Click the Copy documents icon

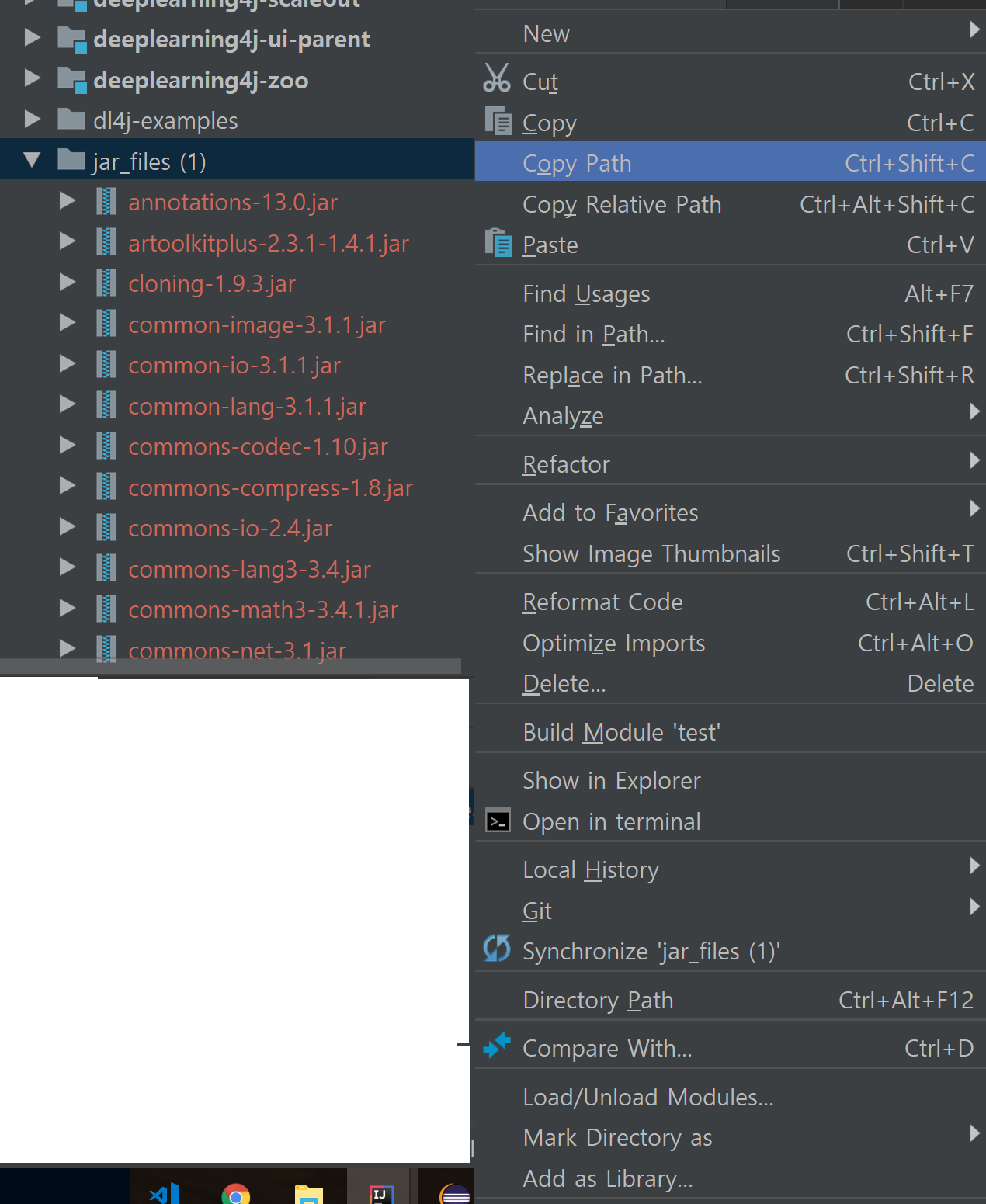tap(498, 121)
